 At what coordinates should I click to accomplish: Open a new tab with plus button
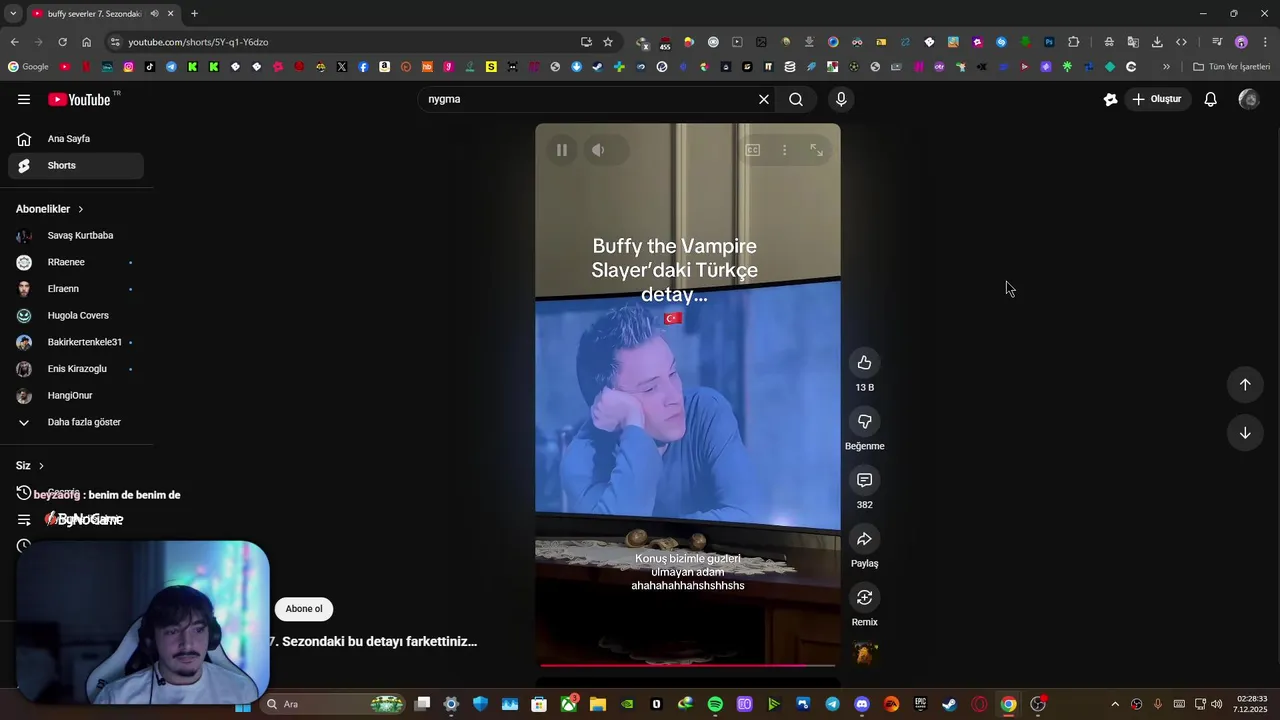pyautogui.click(x=194, y=14)
